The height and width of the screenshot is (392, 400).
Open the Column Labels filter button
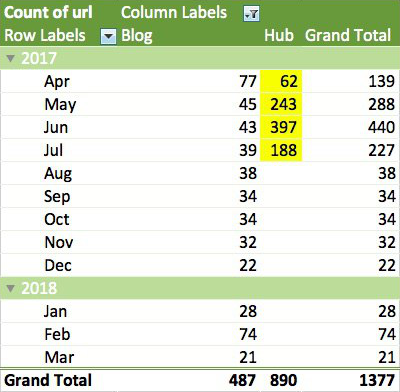(x=251, y=14)
